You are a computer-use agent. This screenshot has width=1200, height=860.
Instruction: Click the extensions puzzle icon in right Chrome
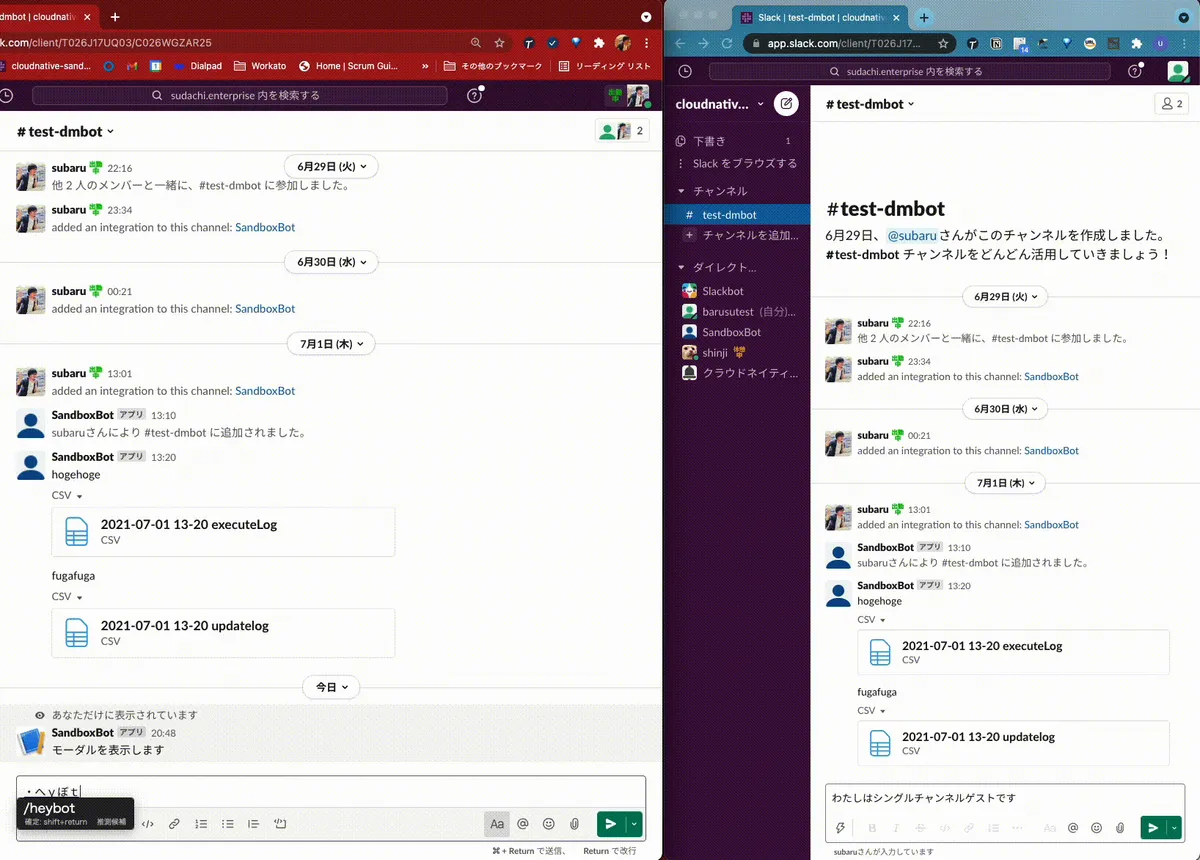click(x=1136, y=44)
